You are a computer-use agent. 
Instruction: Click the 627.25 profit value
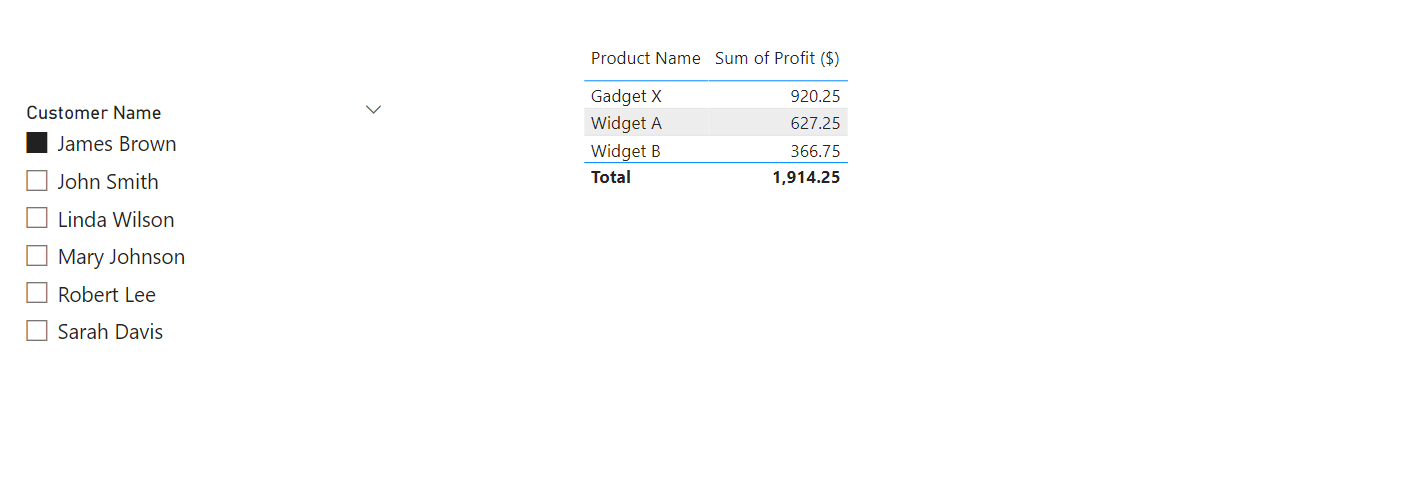[x=815, y=123]
